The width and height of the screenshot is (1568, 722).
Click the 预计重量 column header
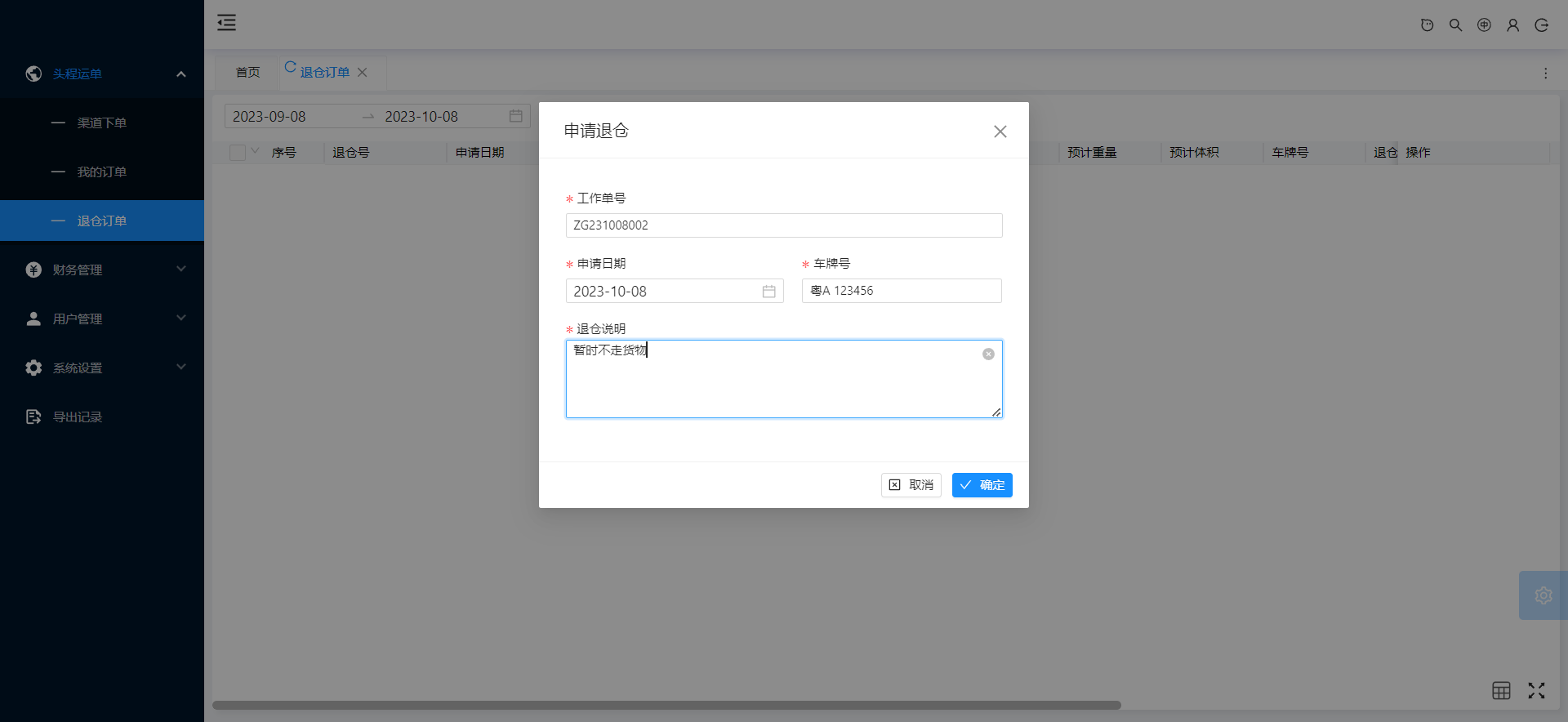click(1092, 153)
